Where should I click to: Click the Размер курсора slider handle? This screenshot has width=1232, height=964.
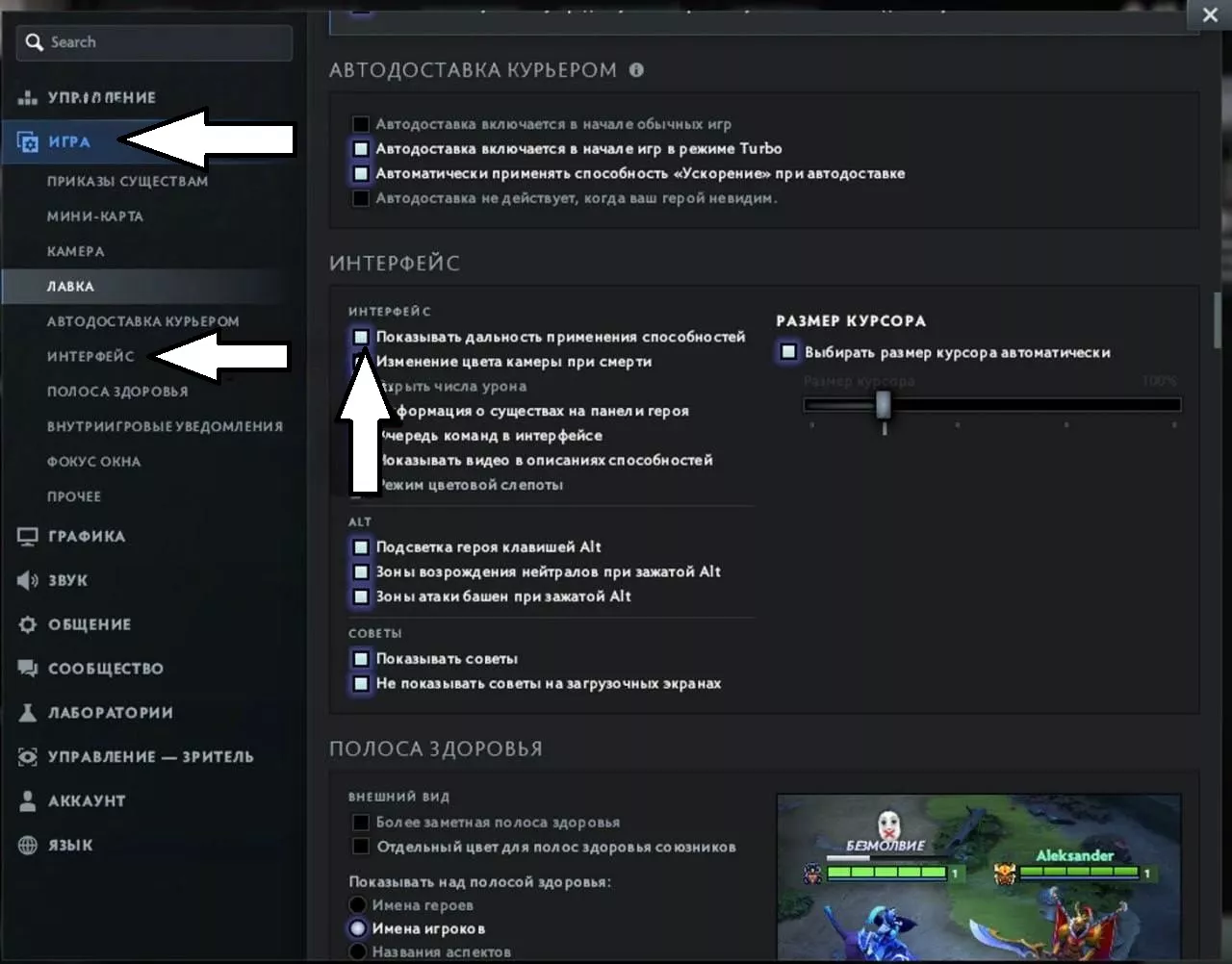[x=884, y=405]
